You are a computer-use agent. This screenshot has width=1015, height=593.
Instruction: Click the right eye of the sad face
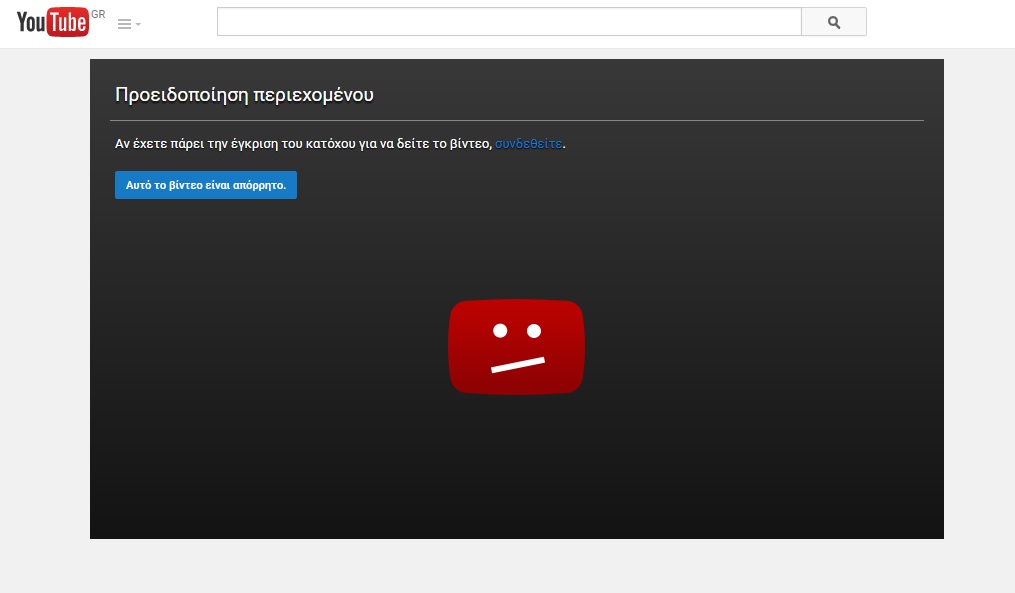[x=534, y=330]
